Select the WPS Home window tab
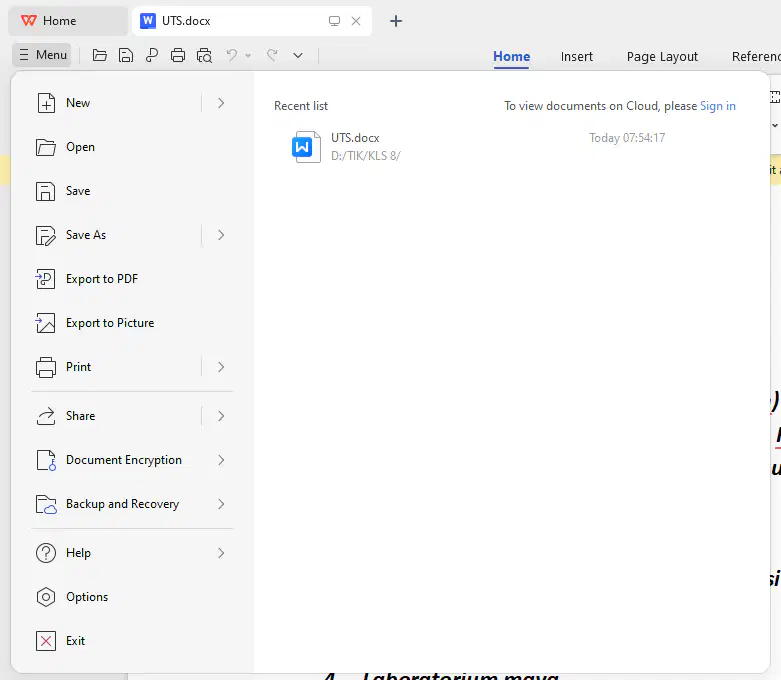 68,21
